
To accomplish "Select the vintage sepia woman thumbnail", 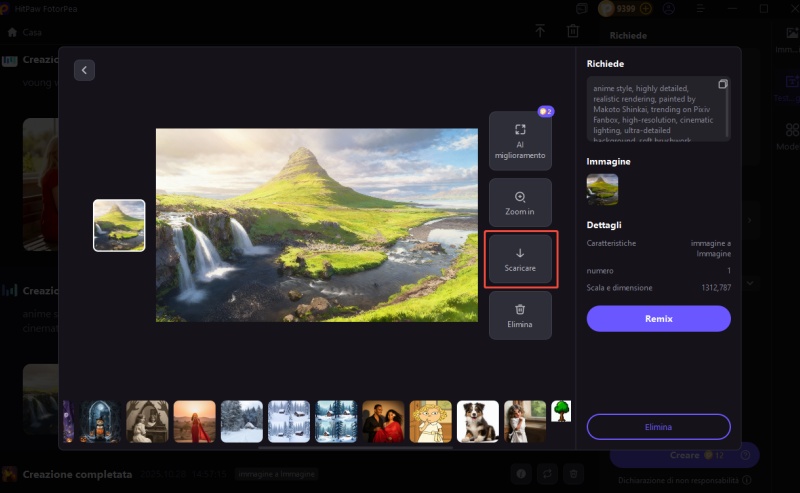I will 147,422.
